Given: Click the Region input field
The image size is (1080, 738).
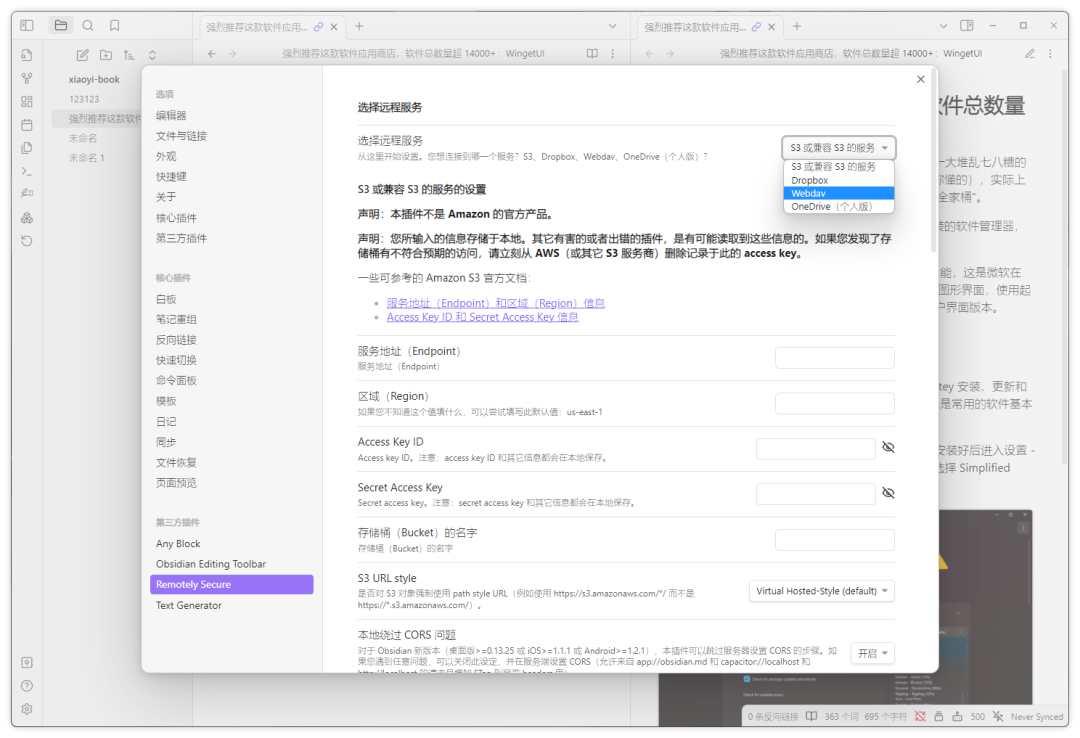Looking at the screenshot, I should coord(835,404).
